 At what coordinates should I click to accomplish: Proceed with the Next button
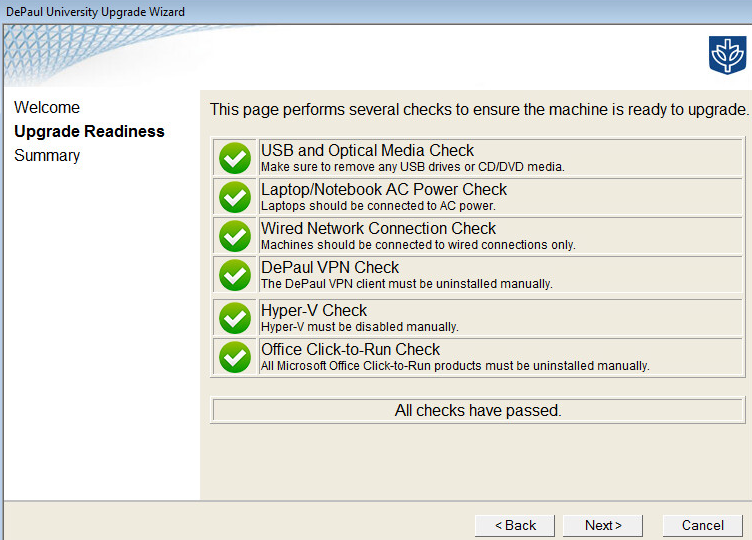[x=603, y=525]
